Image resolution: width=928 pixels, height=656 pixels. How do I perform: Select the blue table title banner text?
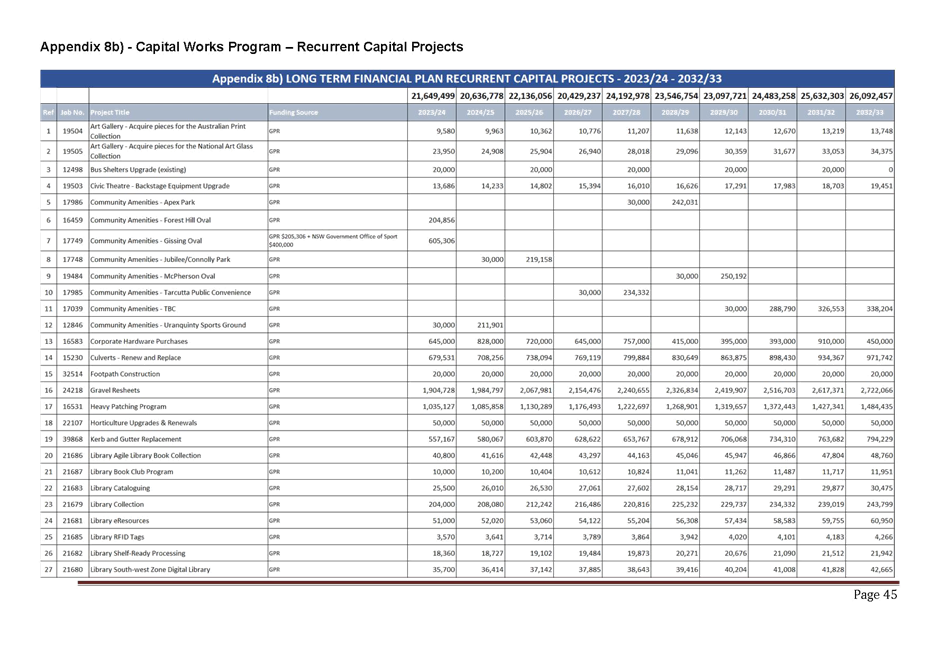467,79
